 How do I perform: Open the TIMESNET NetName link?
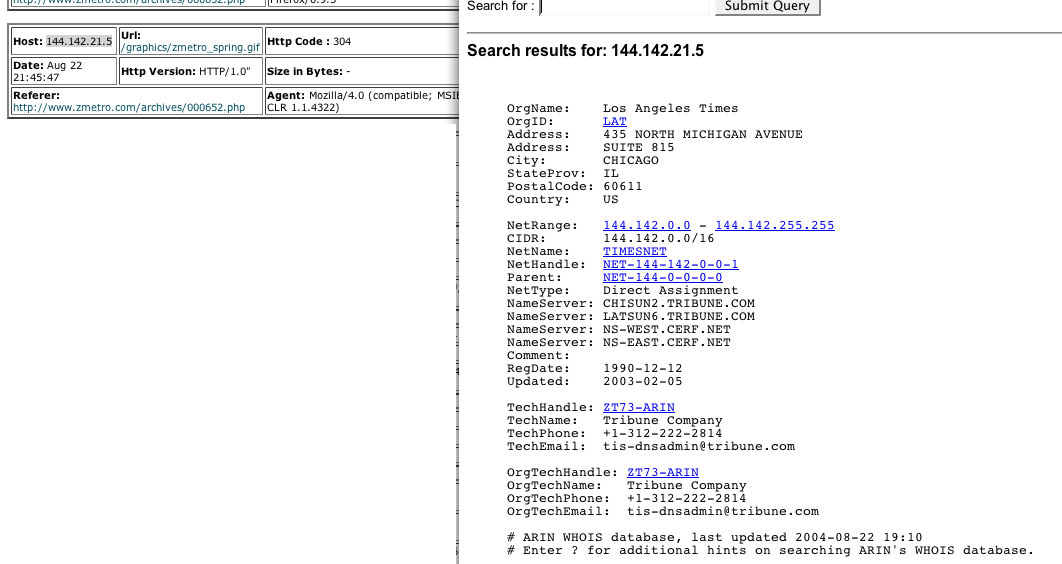[635, 251]
